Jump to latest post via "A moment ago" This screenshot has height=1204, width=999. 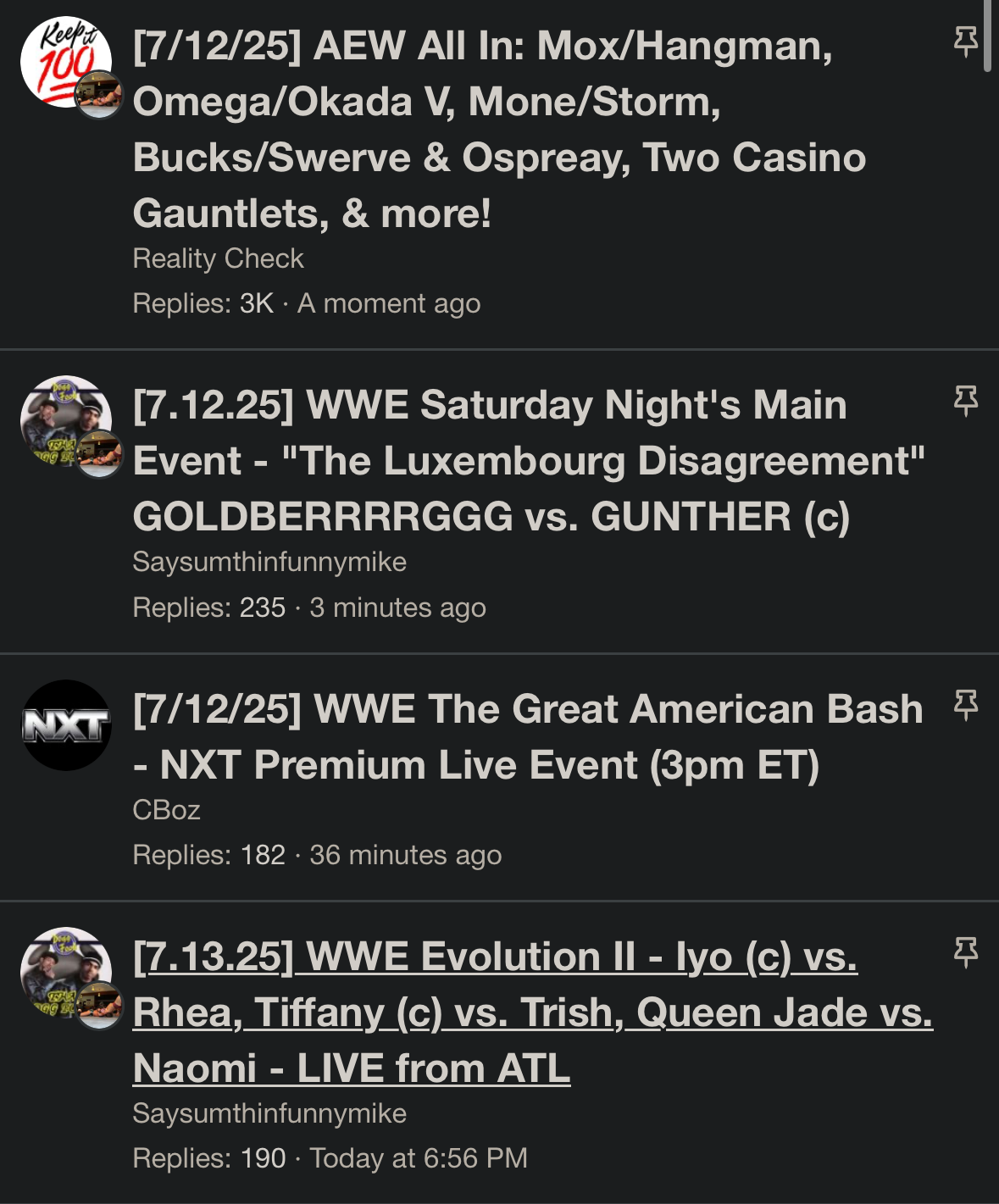tap(389, 303)
